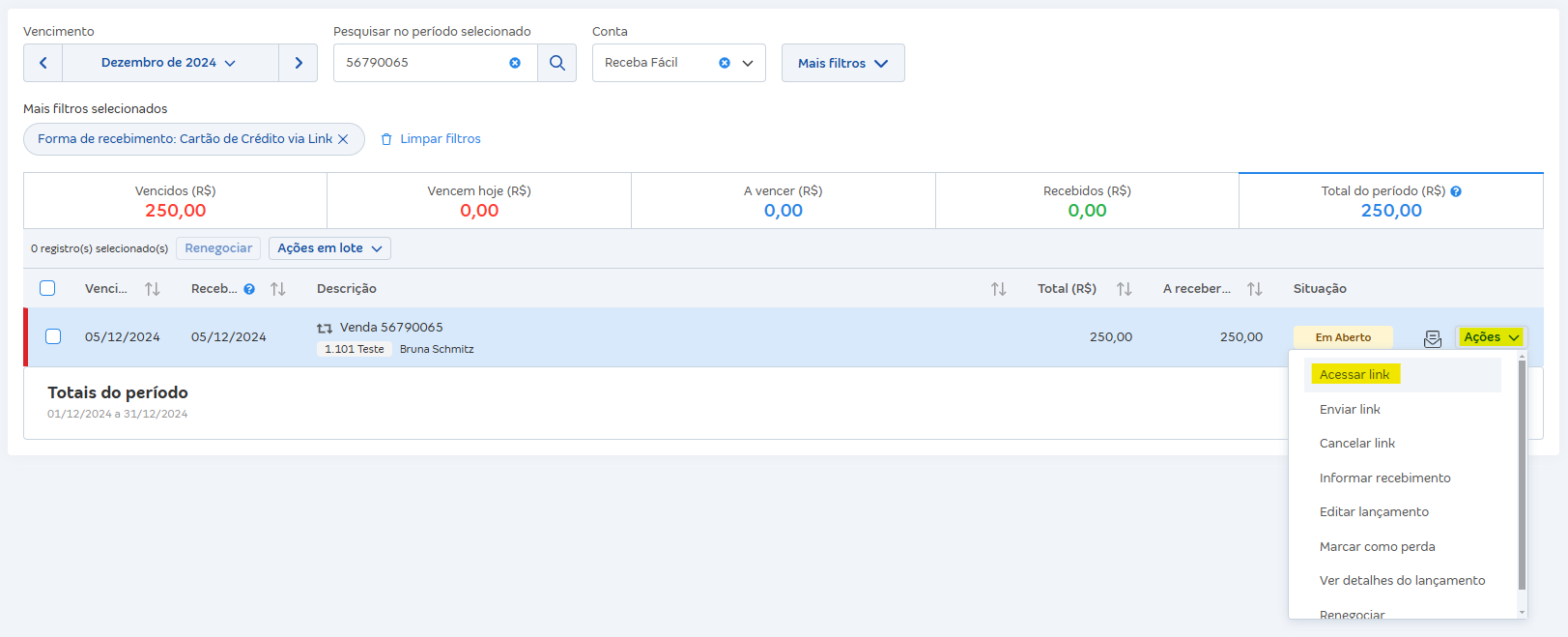Clear the Receba Fácil account selection
Screen dimensions: 1568x637
pos(725,63)
